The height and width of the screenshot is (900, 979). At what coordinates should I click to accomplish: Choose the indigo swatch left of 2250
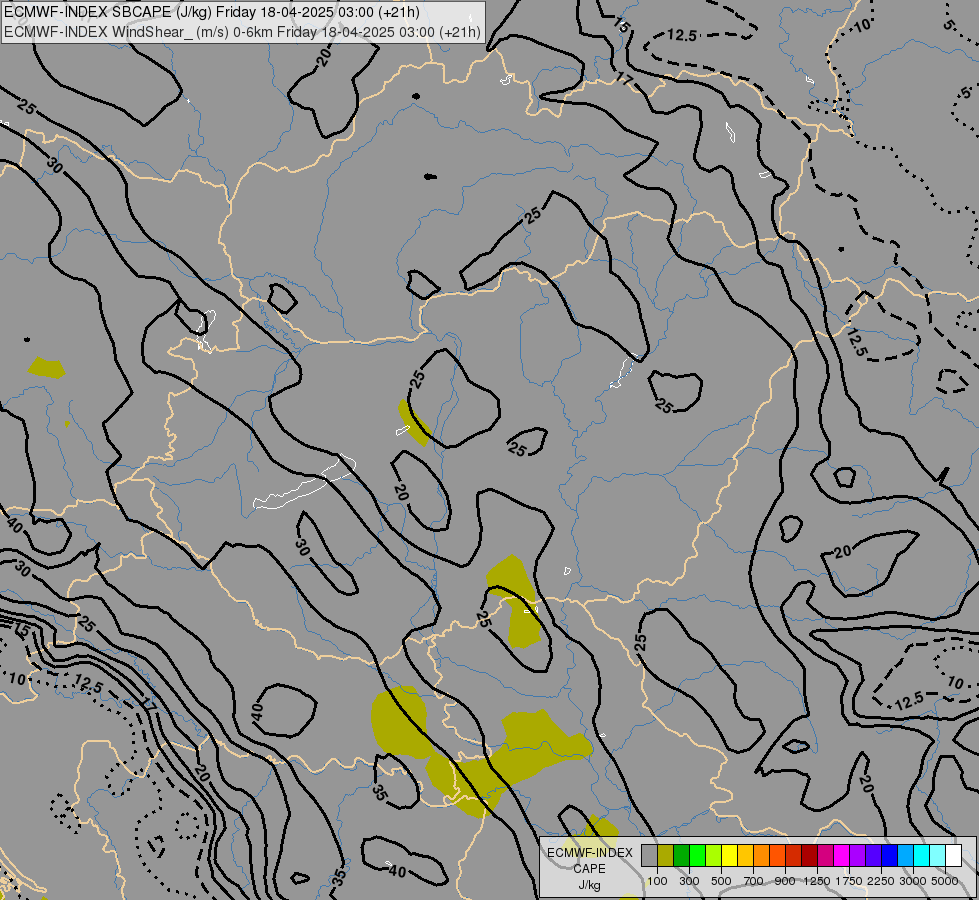coord(873,855)
